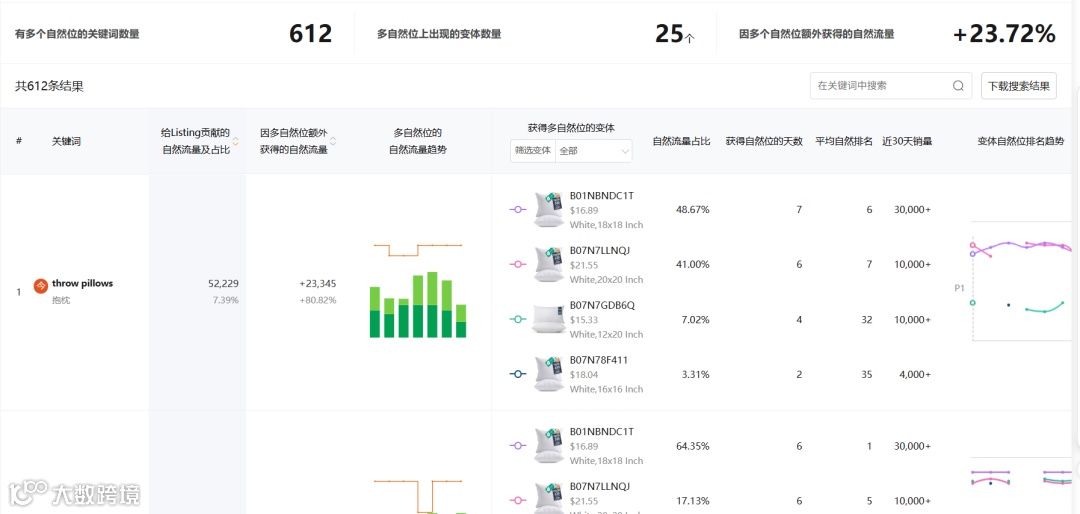1080x514 pixels.
Task: Click the search magnifier icon in keyword search
Action: pyautogui.click(x=958, y=85)
